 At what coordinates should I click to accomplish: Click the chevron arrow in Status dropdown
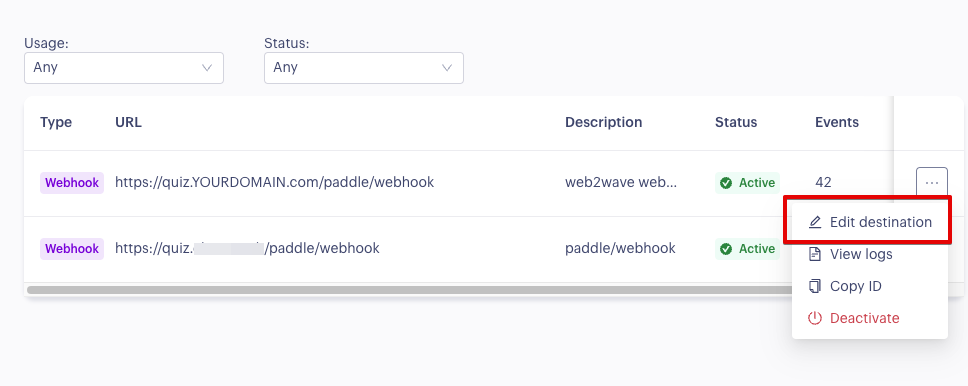click(x=448, y=68)
